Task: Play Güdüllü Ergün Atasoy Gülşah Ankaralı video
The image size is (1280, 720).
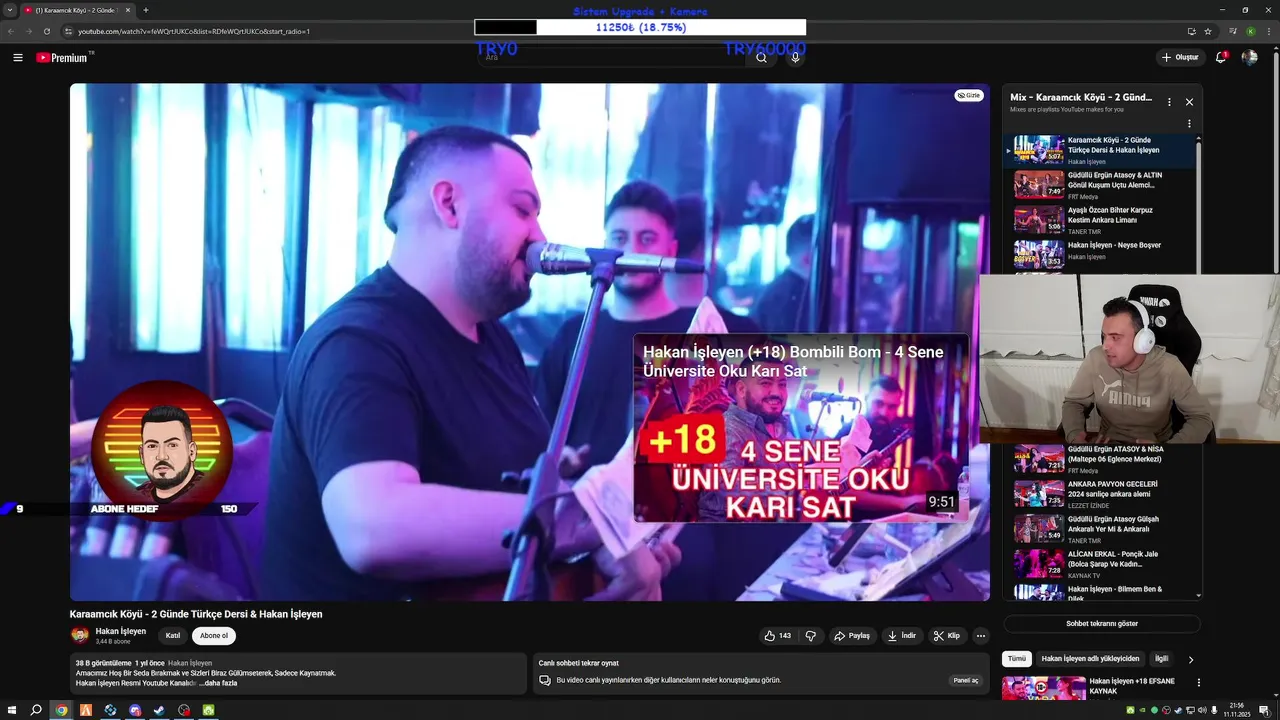Action: pos(1100,529)
